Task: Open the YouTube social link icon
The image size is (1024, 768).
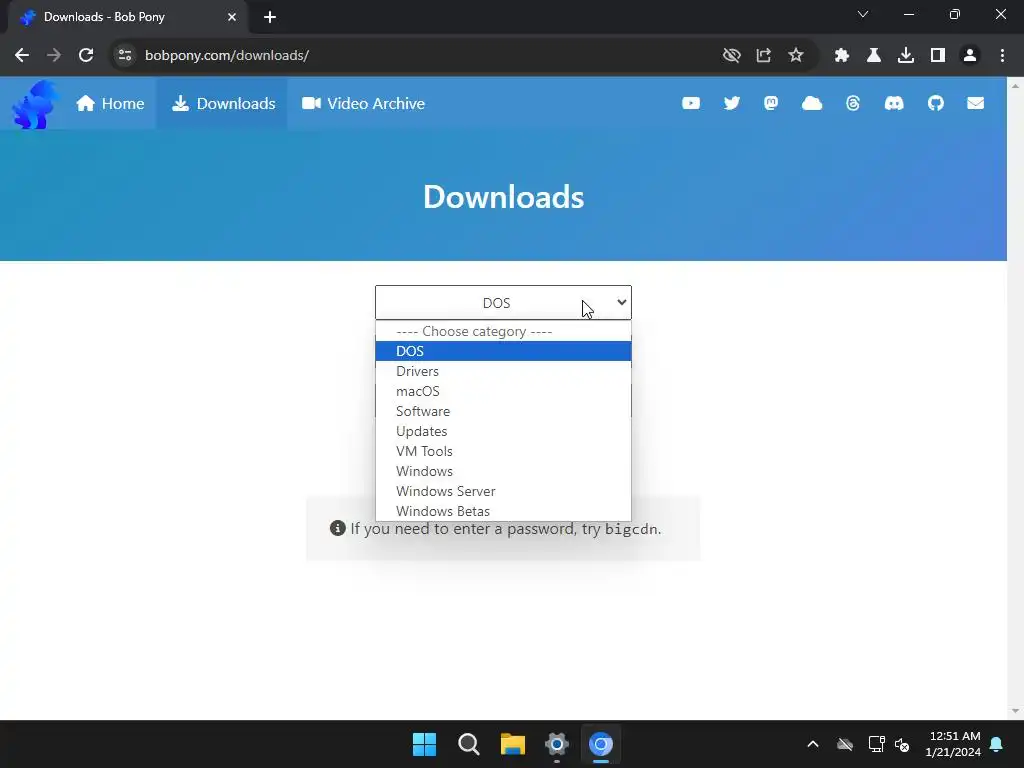Action: click(x=690, y=103)
